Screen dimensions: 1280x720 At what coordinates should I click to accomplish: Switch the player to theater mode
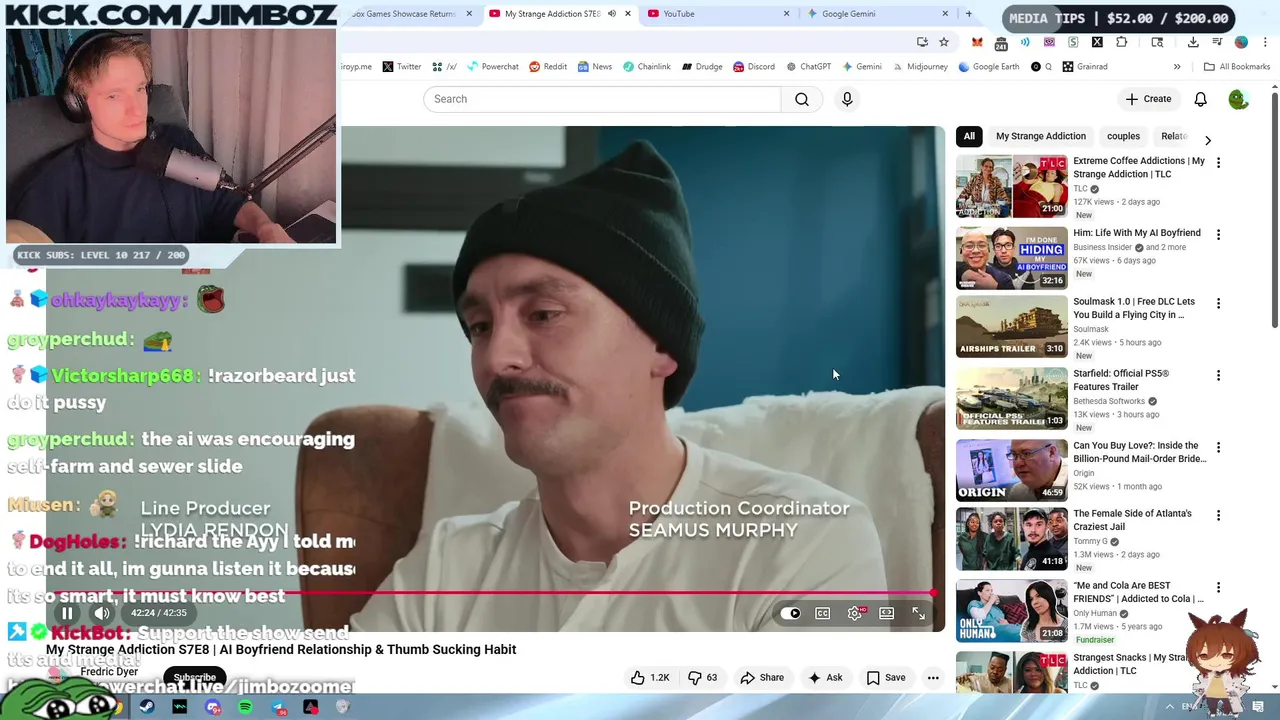pos(887,613)
